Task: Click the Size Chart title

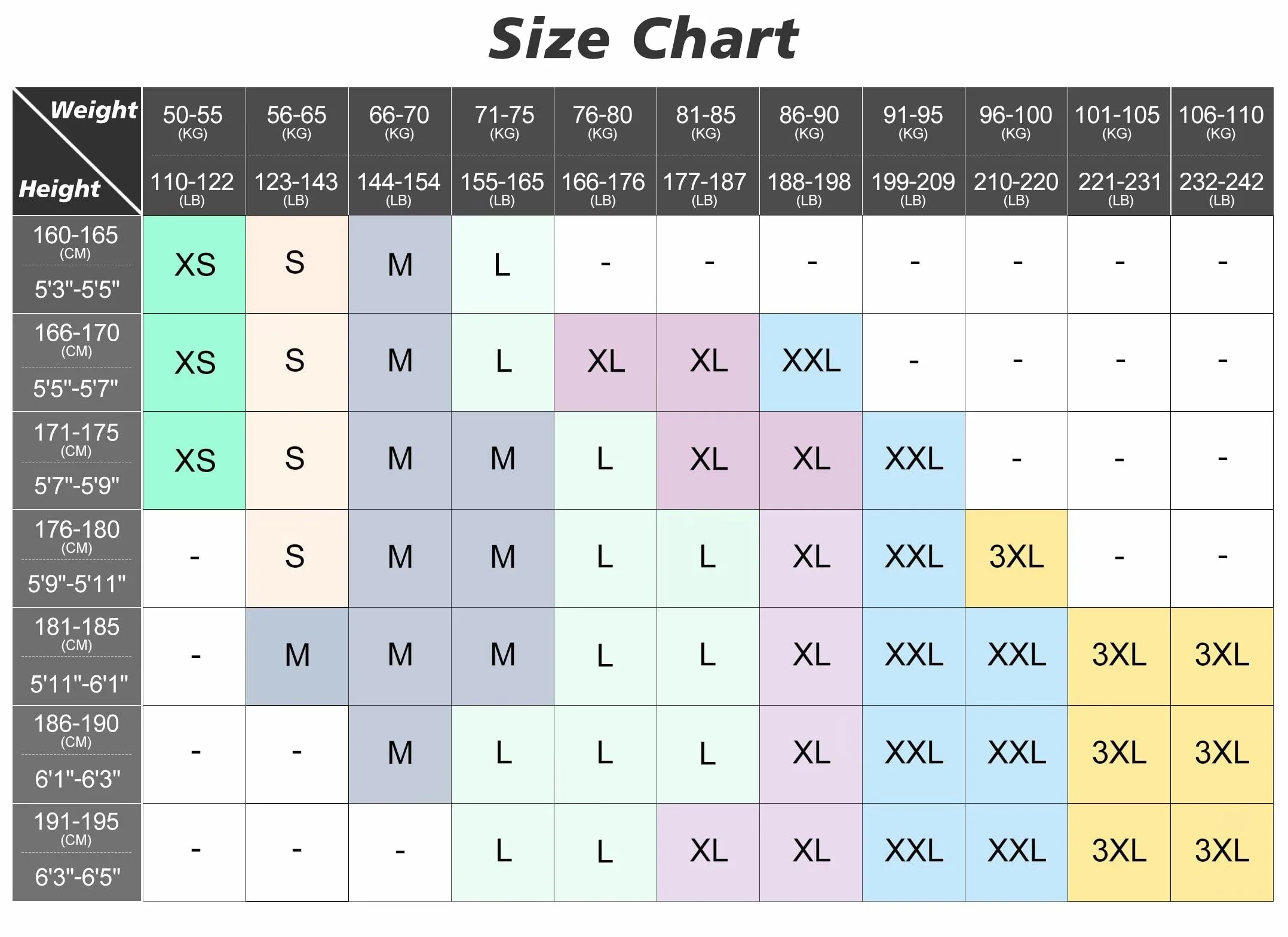Action: [x=643, y=39]
